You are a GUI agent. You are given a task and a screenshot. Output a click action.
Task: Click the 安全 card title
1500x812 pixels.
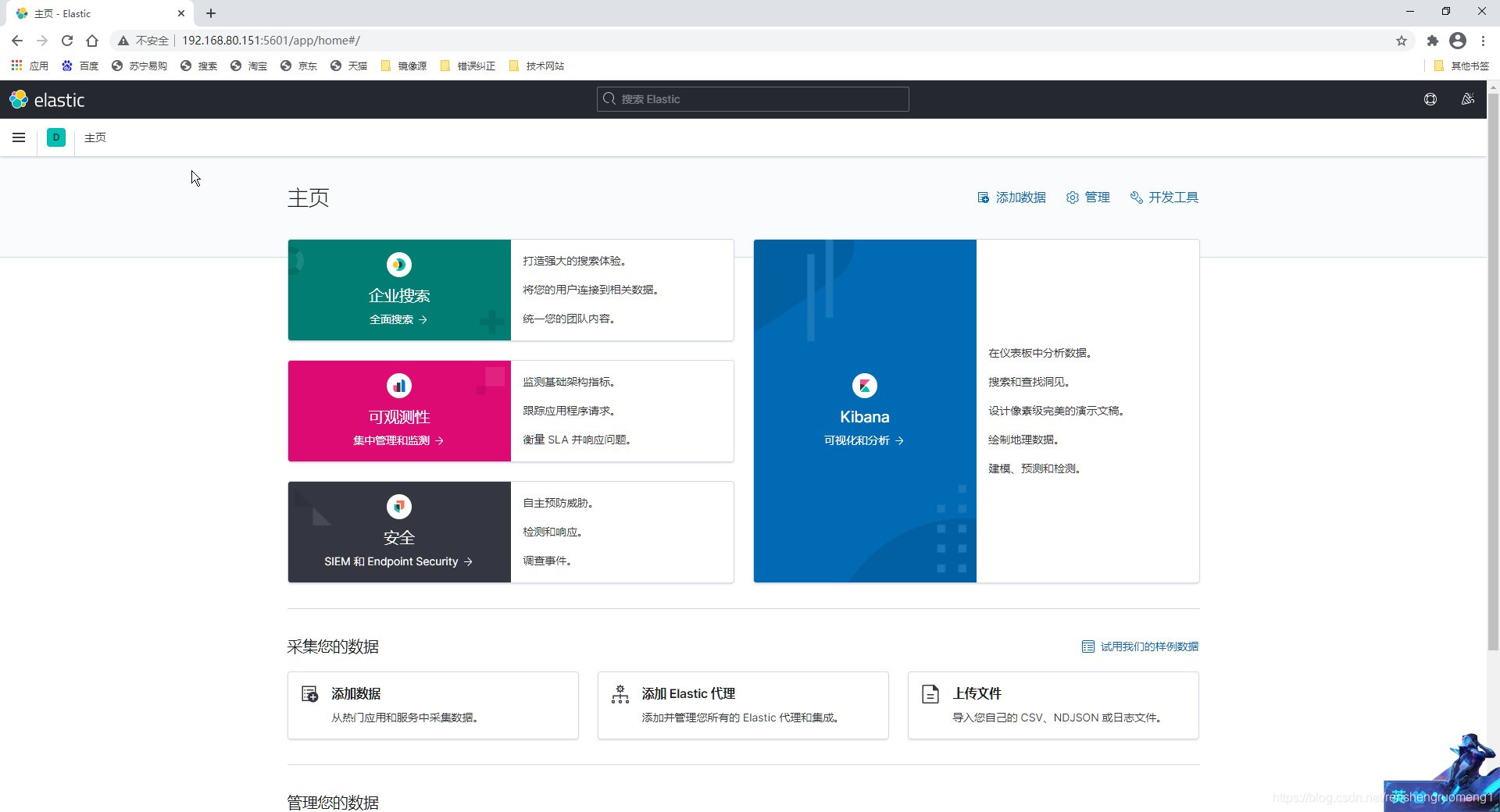[x=399, y=538]
